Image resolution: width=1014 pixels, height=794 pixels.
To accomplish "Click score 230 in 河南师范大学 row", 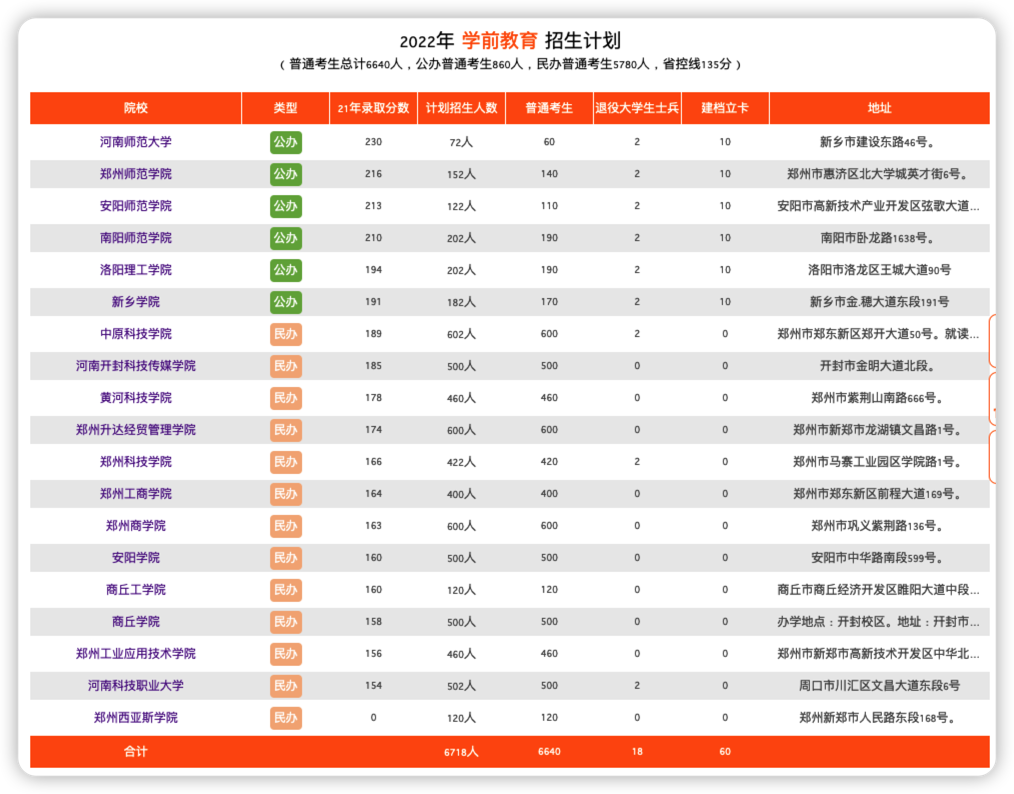I will point(373,142).
